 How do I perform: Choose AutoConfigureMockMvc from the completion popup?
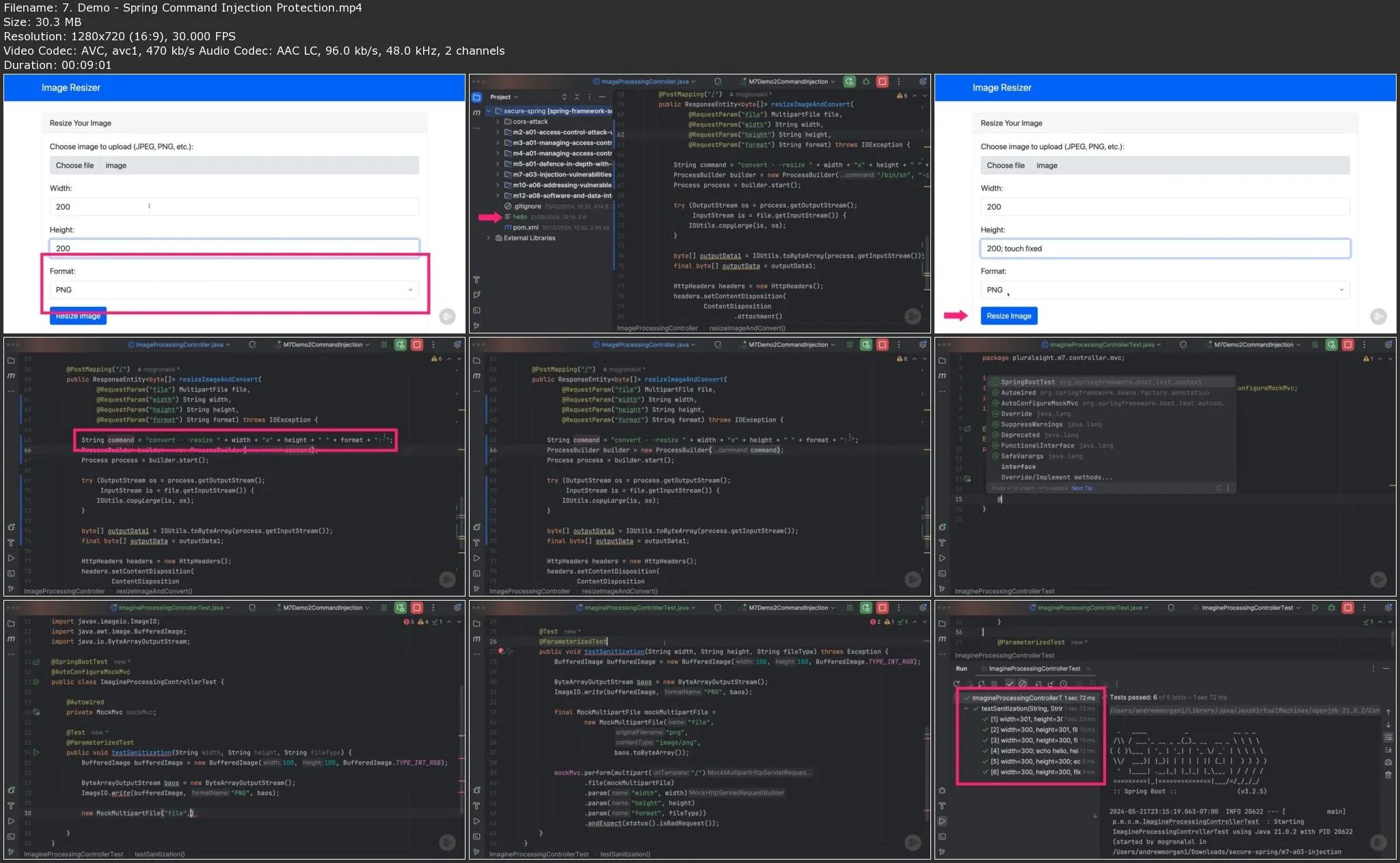pyautogui.click(x=1110, y=403)
